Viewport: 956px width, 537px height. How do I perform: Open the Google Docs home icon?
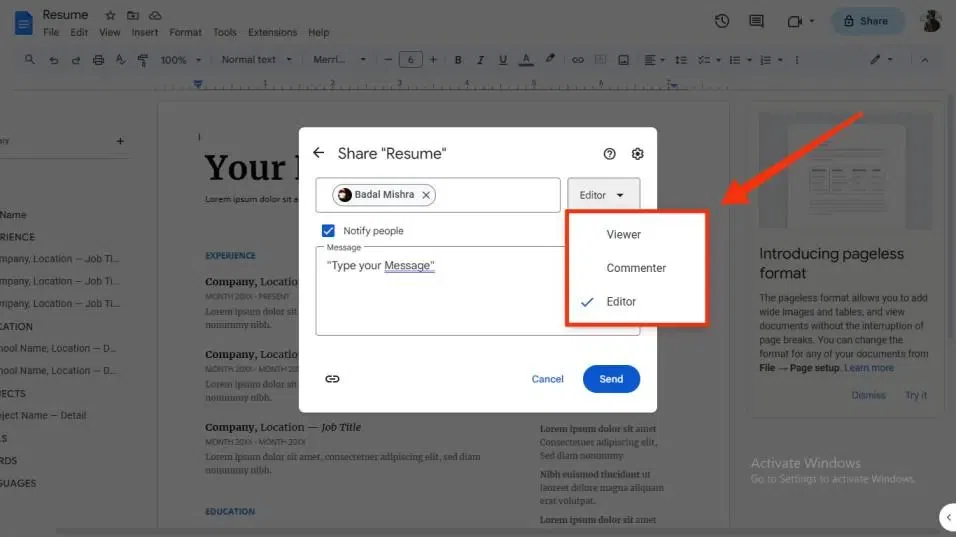click(23, 23)
